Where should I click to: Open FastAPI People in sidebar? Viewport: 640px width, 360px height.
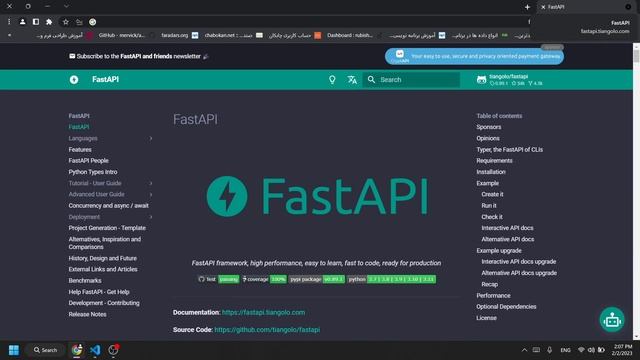pyautogui.click(x=89, y=161)
